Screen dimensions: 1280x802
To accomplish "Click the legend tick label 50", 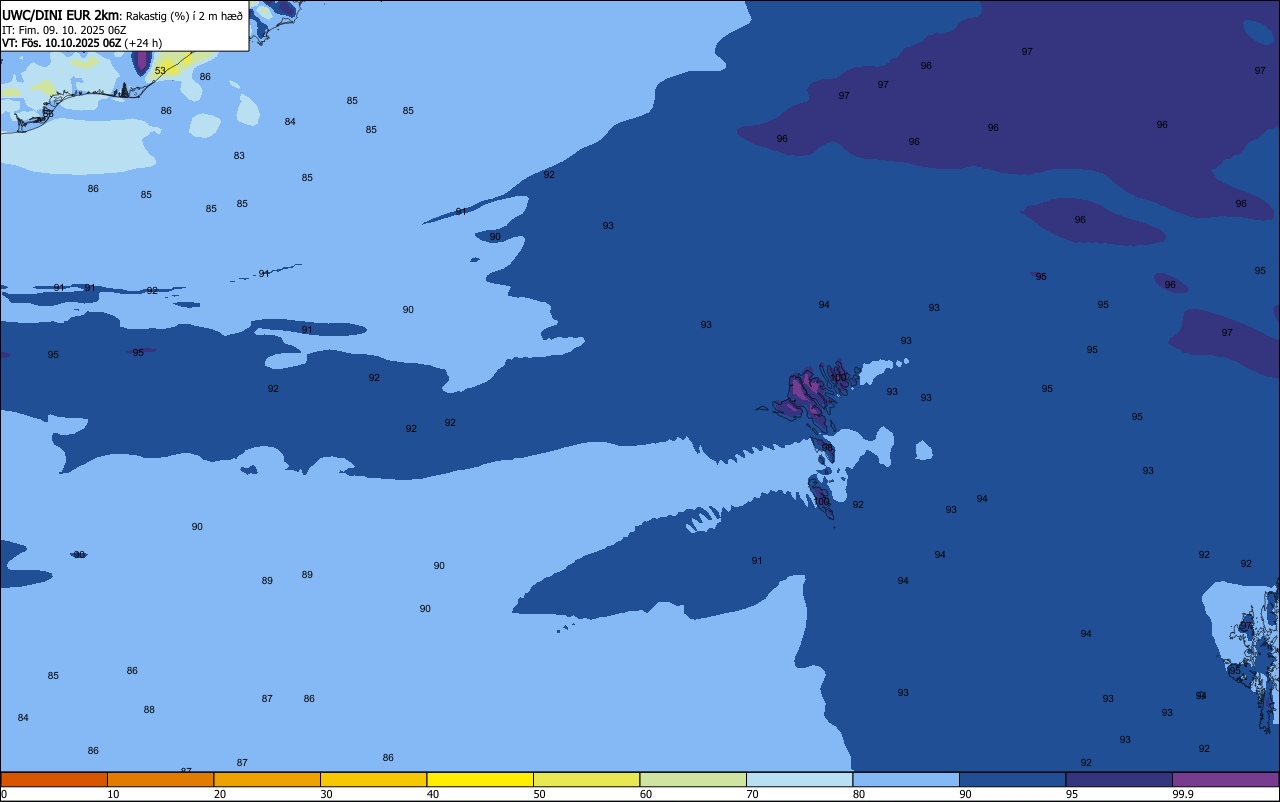I will click(539, 794).
